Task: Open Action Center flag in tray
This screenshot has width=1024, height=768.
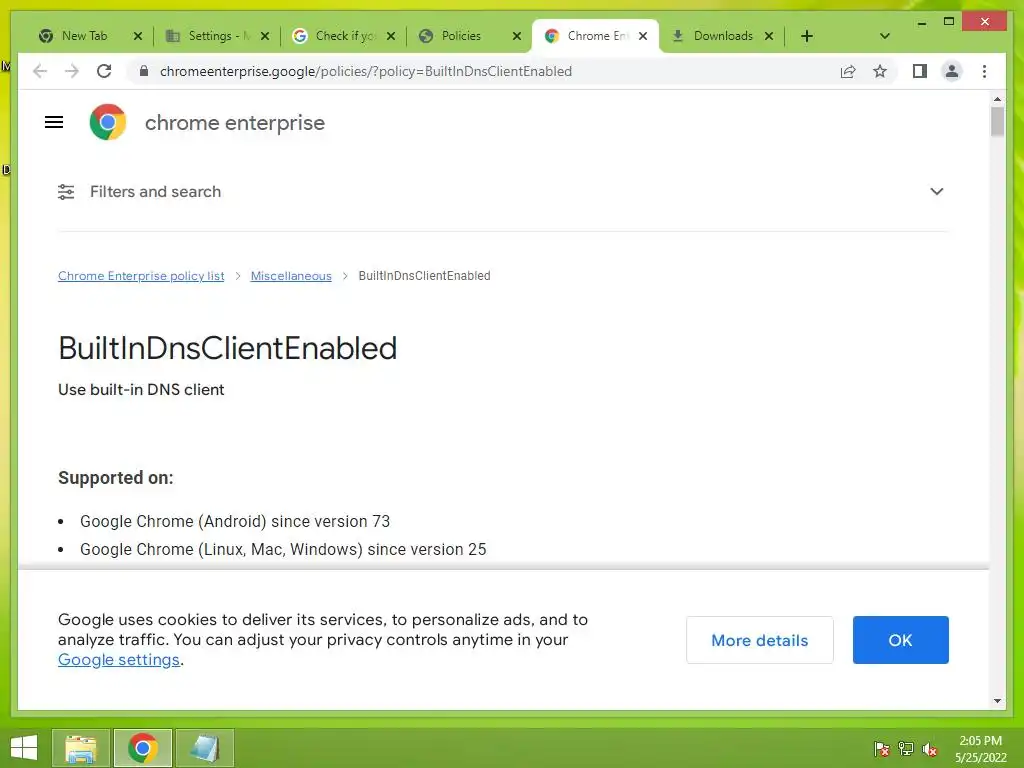Action: (882, 748)
